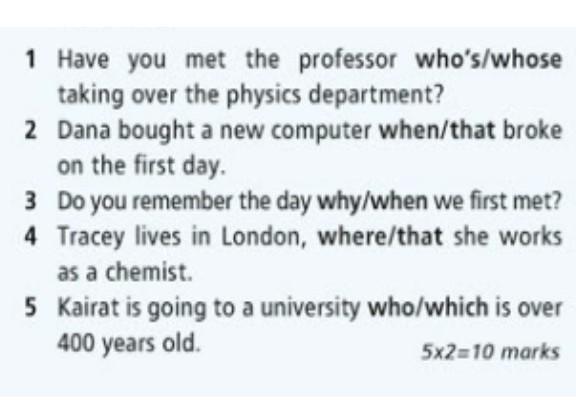Image resolution: width=576 pixels, height=402 pixels.
Task: Select "who's/whose" choice in sentence 1
Action: (489, 60)
